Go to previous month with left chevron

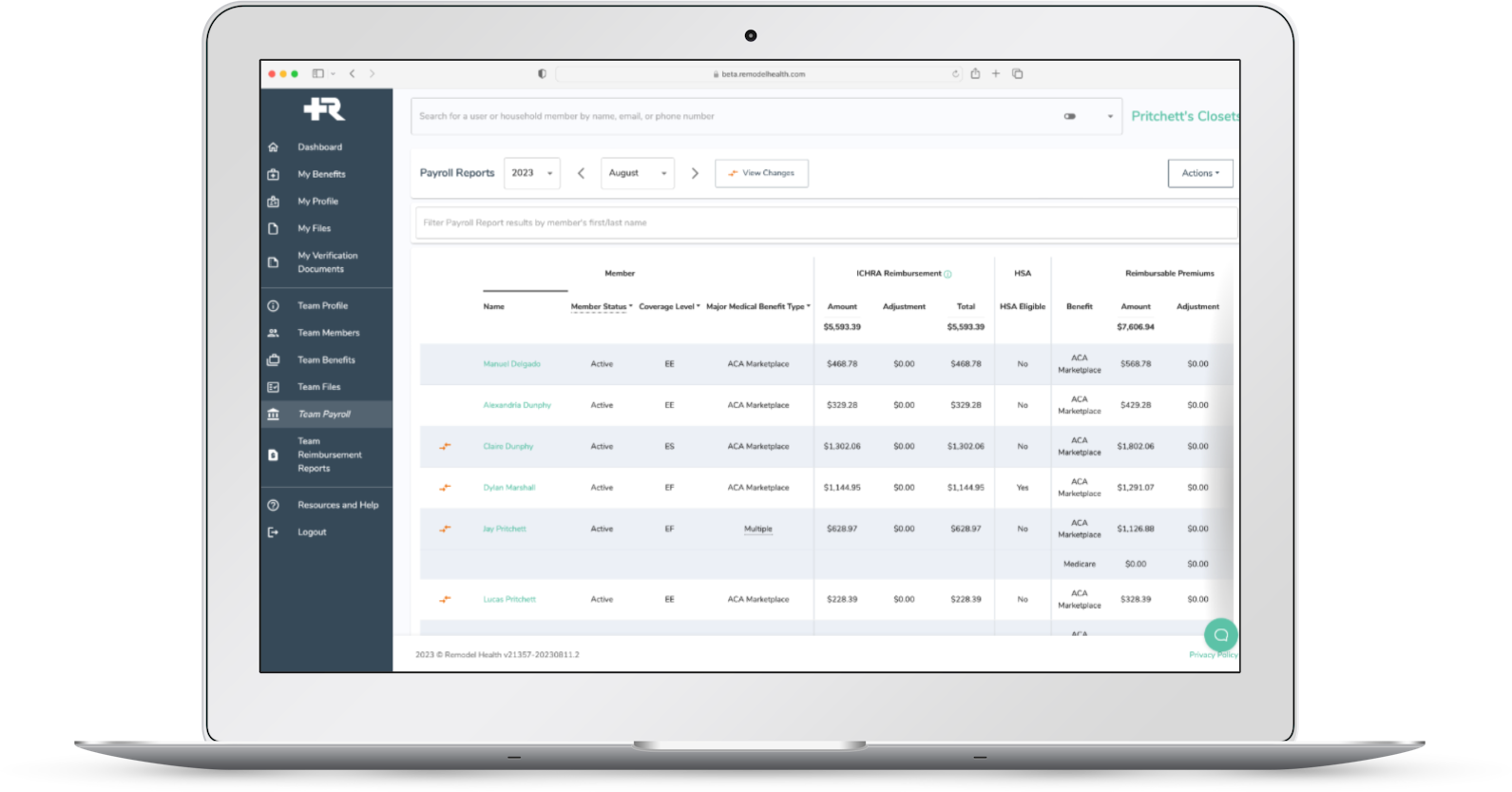click(x=582, y=173)
